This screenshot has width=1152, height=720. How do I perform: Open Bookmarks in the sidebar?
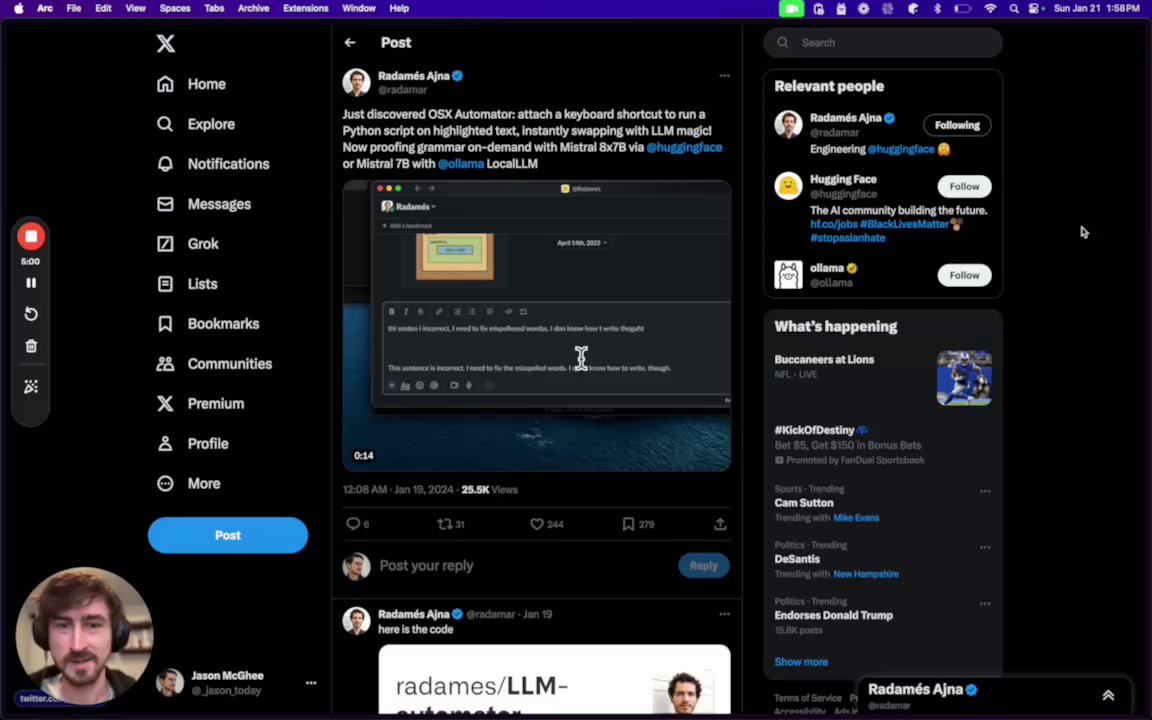(x=208, y=324)
